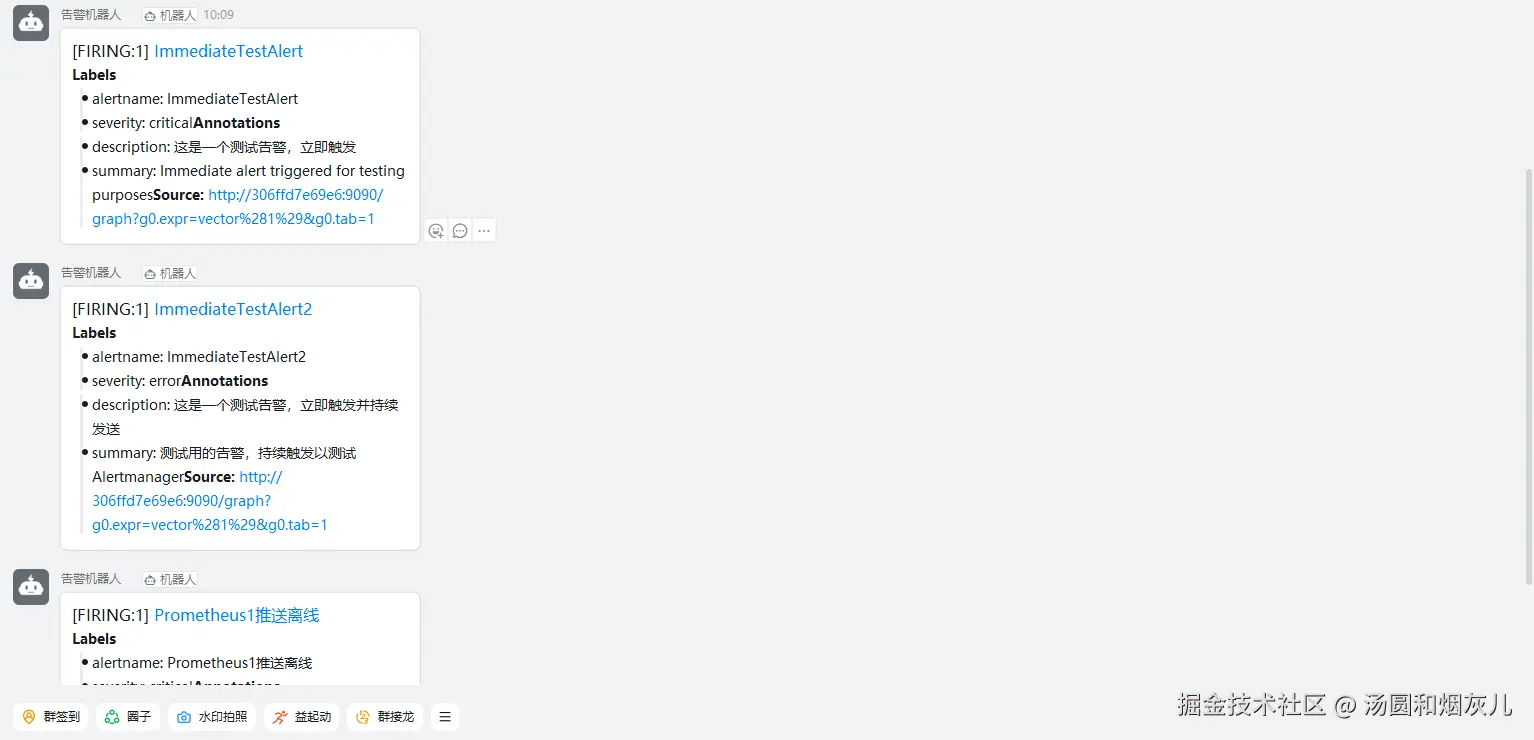
Task: Expand the hamburger menu of shortcuts
Action: [445, 717]
